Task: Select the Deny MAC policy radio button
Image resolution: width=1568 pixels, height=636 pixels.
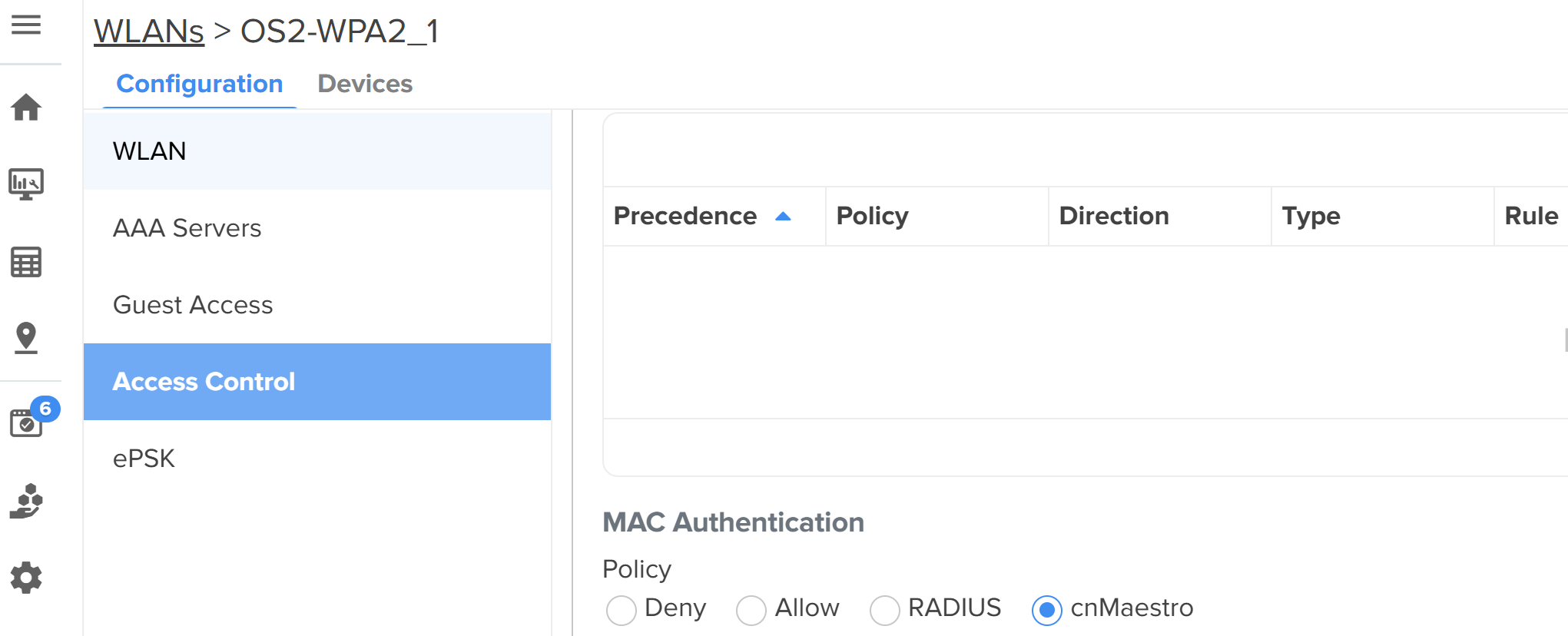Action: 621,611
